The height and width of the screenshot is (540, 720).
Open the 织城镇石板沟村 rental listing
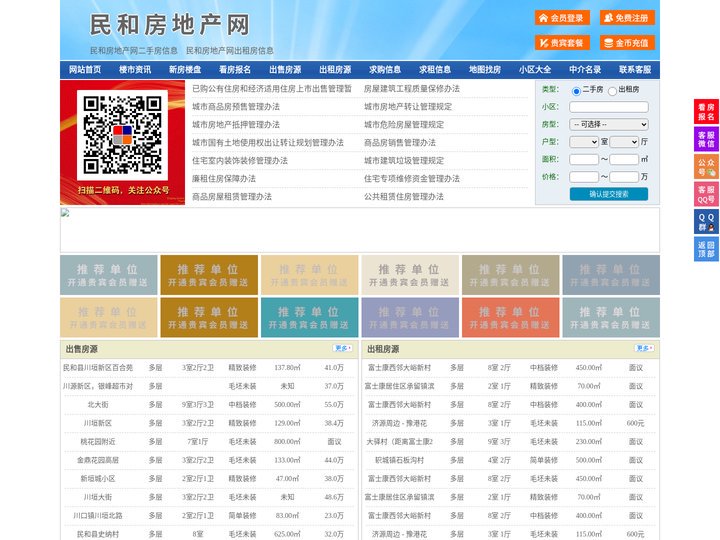399,460
